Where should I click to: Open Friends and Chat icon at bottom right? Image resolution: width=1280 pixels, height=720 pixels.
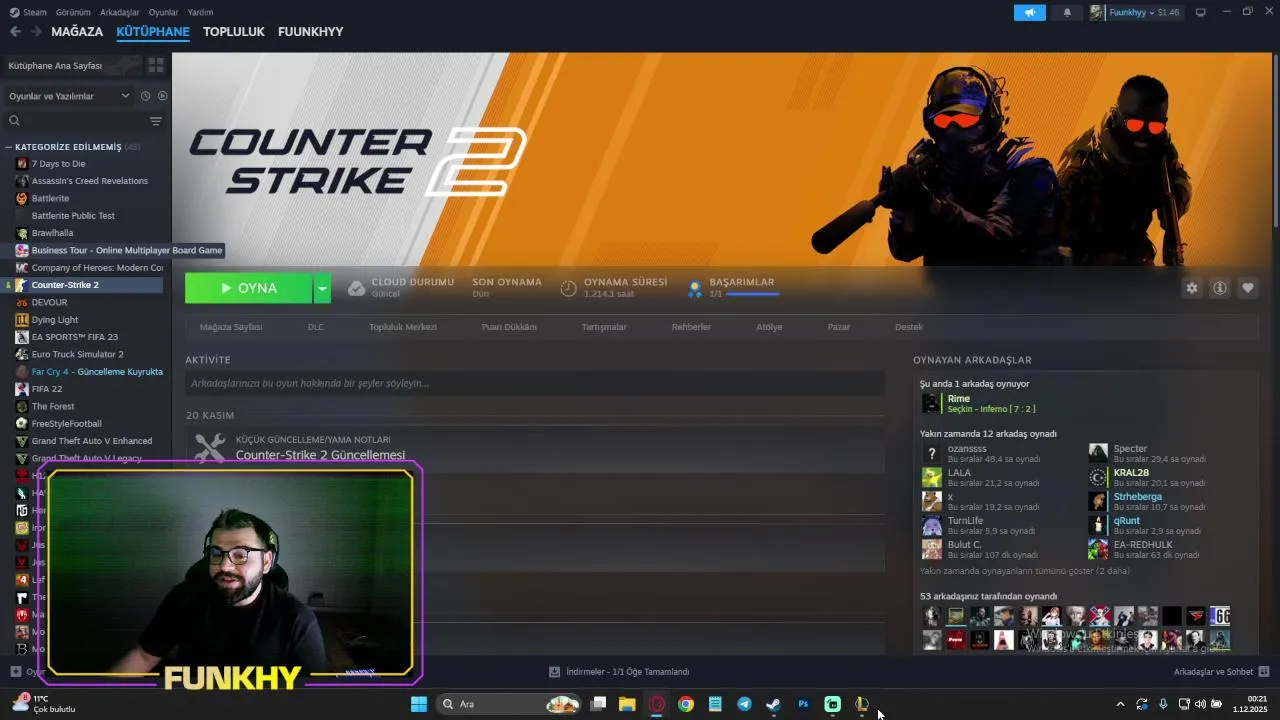click(x=1263, y=672)
